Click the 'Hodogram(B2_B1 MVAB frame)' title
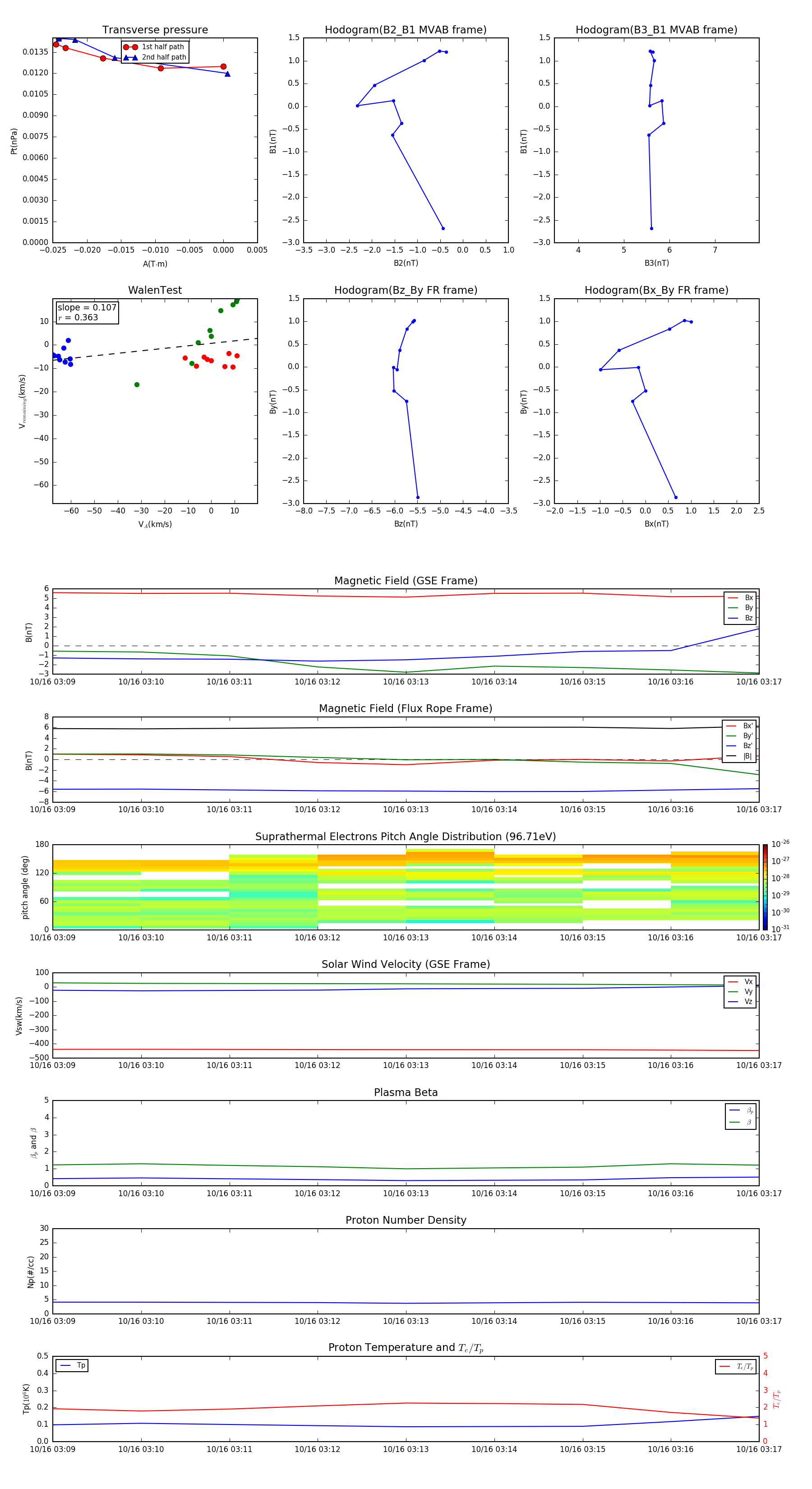Image resolution: width=812 pixels, height=1489 pixels. point(405,30)
